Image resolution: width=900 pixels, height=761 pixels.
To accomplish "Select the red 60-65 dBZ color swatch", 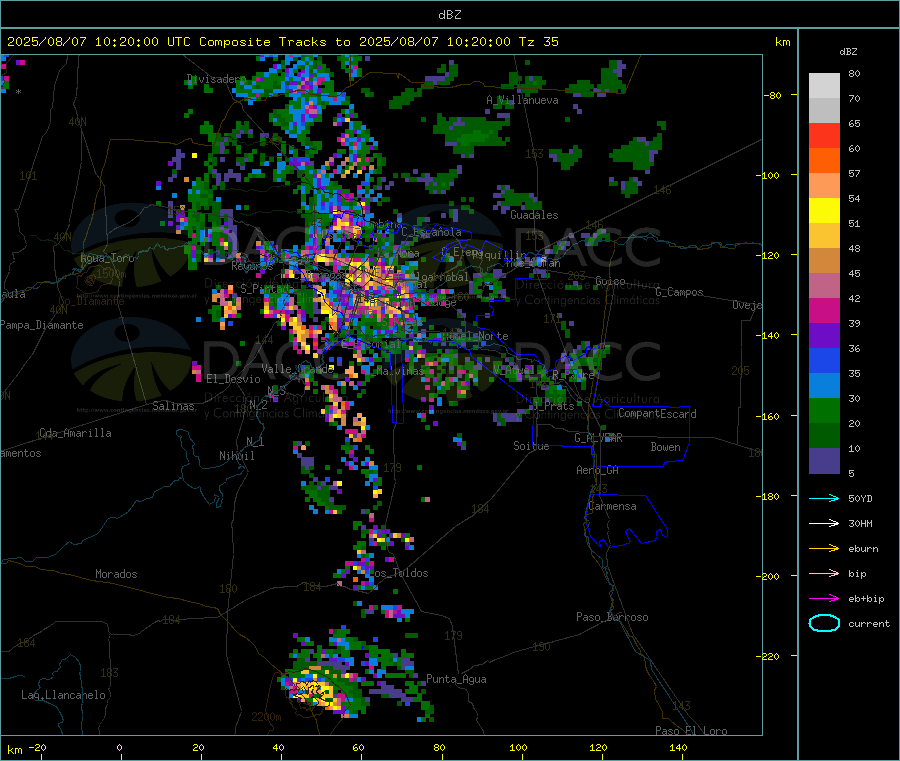I will click(x=824, y=135).
